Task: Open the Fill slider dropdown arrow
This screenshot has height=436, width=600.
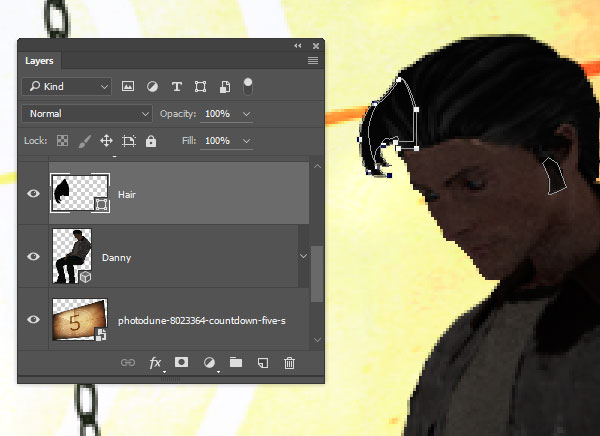Action: pyautogui.click(x=246, y=141)
